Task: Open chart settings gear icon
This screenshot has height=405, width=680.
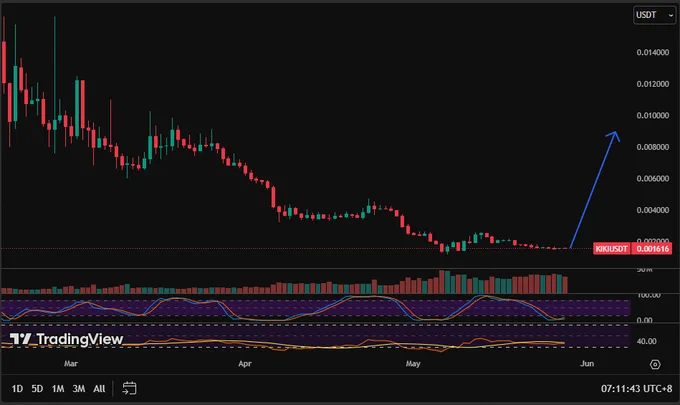Action: 655,364
